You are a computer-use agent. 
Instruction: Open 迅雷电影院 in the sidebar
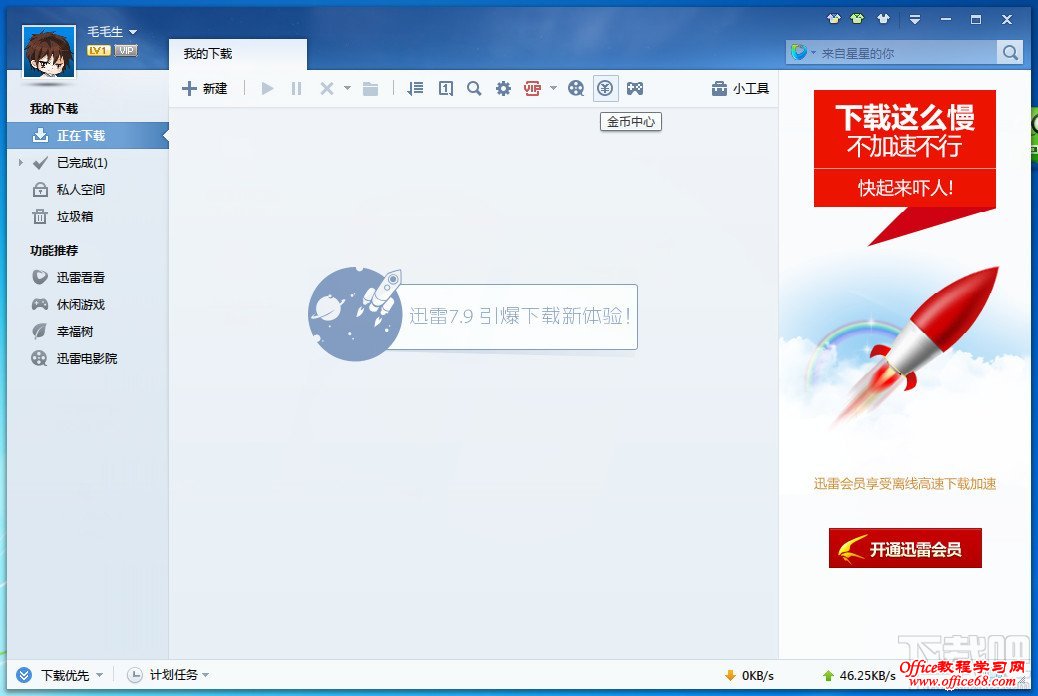click(74, 359)
